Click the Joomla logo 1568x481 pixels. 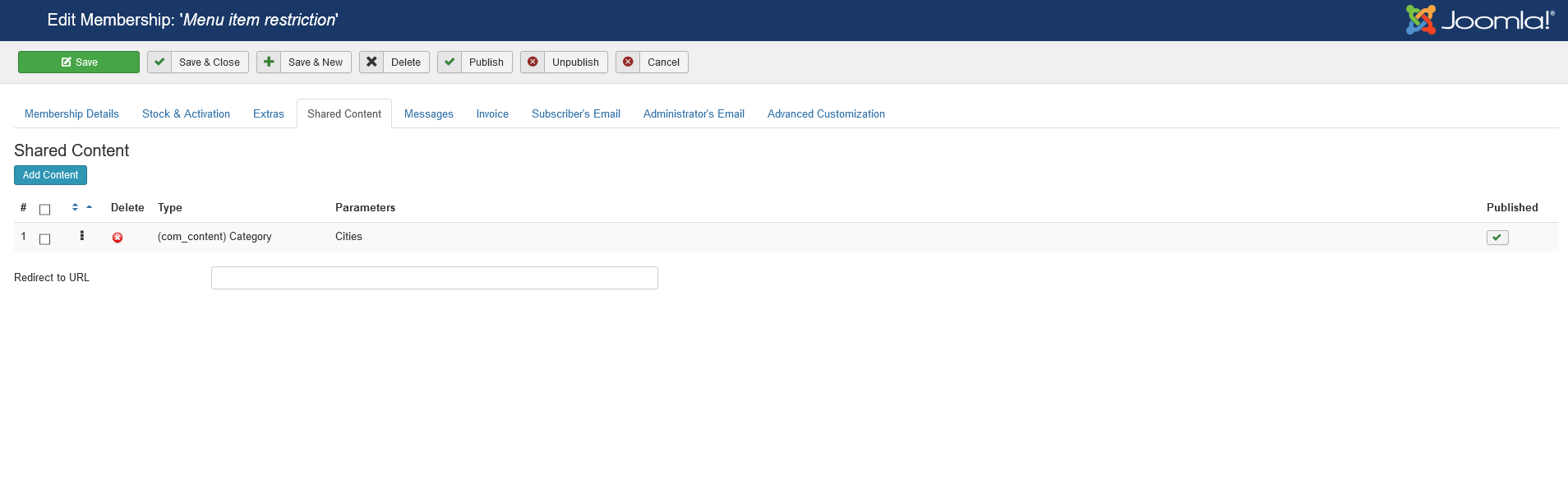click(x=1480, y=20)
